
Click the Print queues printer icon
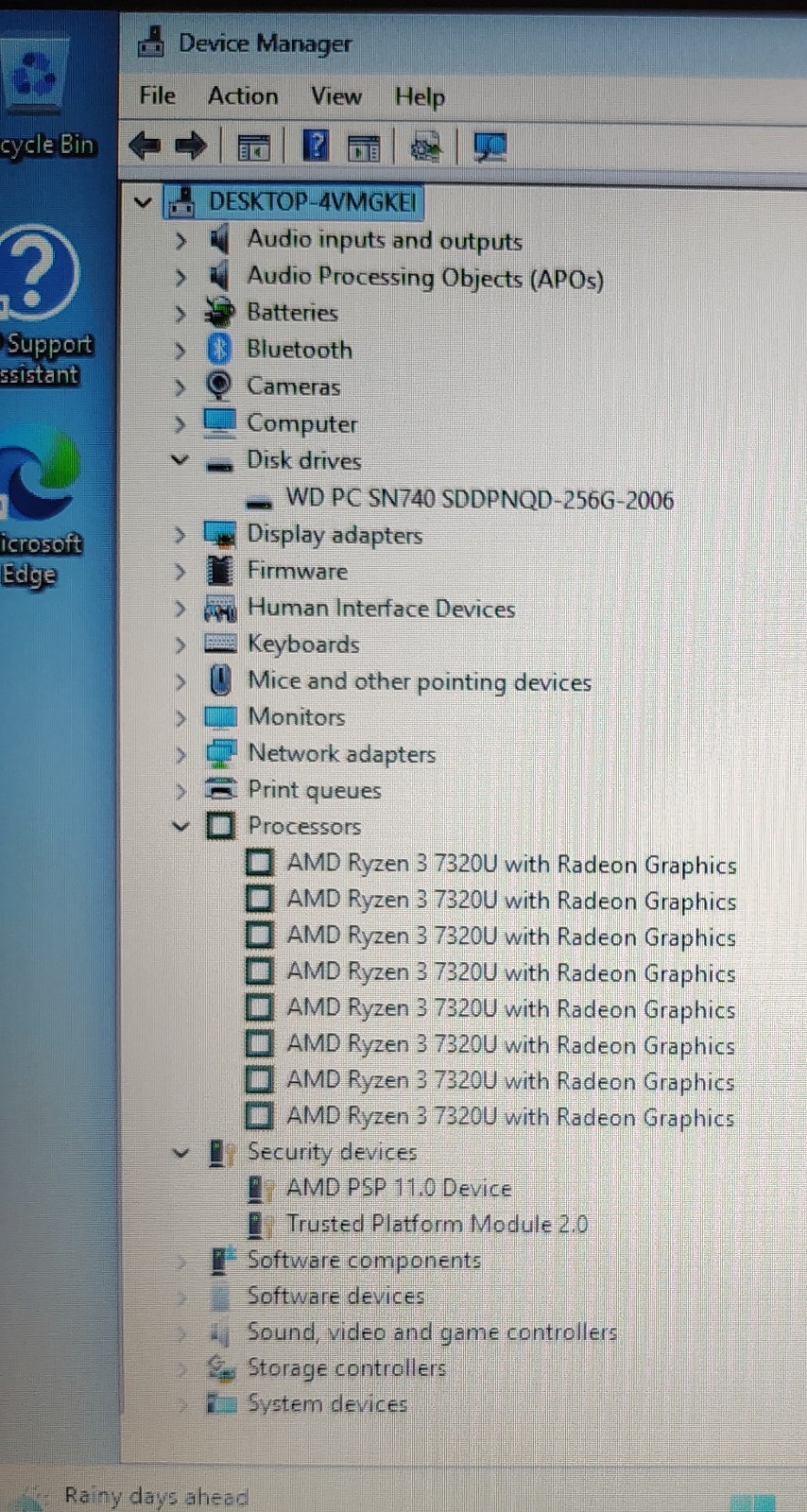point(220,789)
